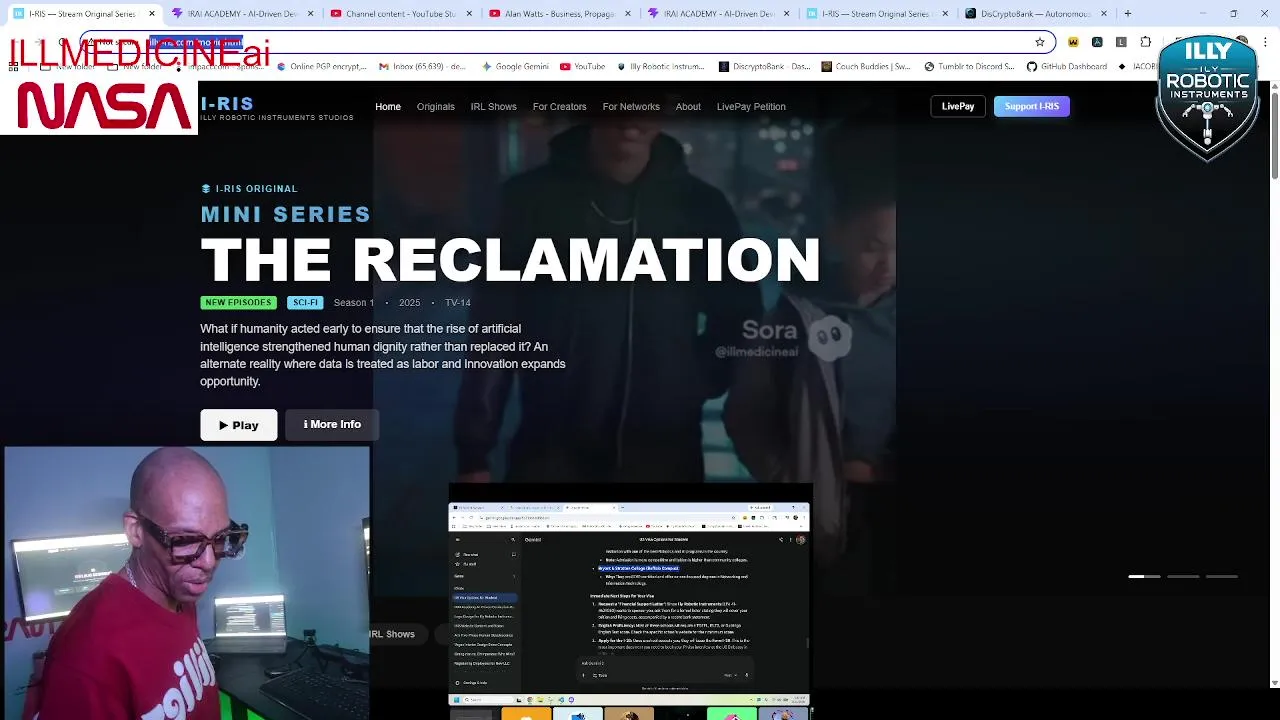Open a new browser tab

1128,14
